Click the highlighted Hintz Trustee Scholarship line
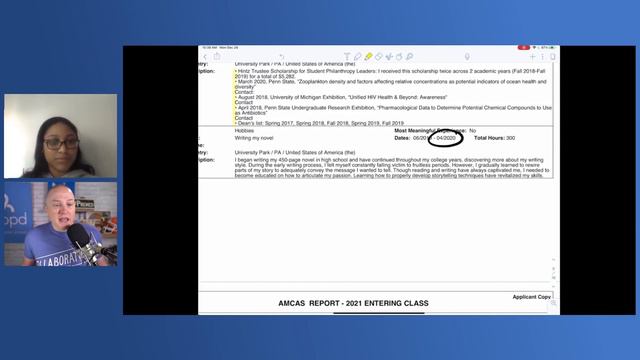This screenshot has width=640, height=360. coord(390,73)
